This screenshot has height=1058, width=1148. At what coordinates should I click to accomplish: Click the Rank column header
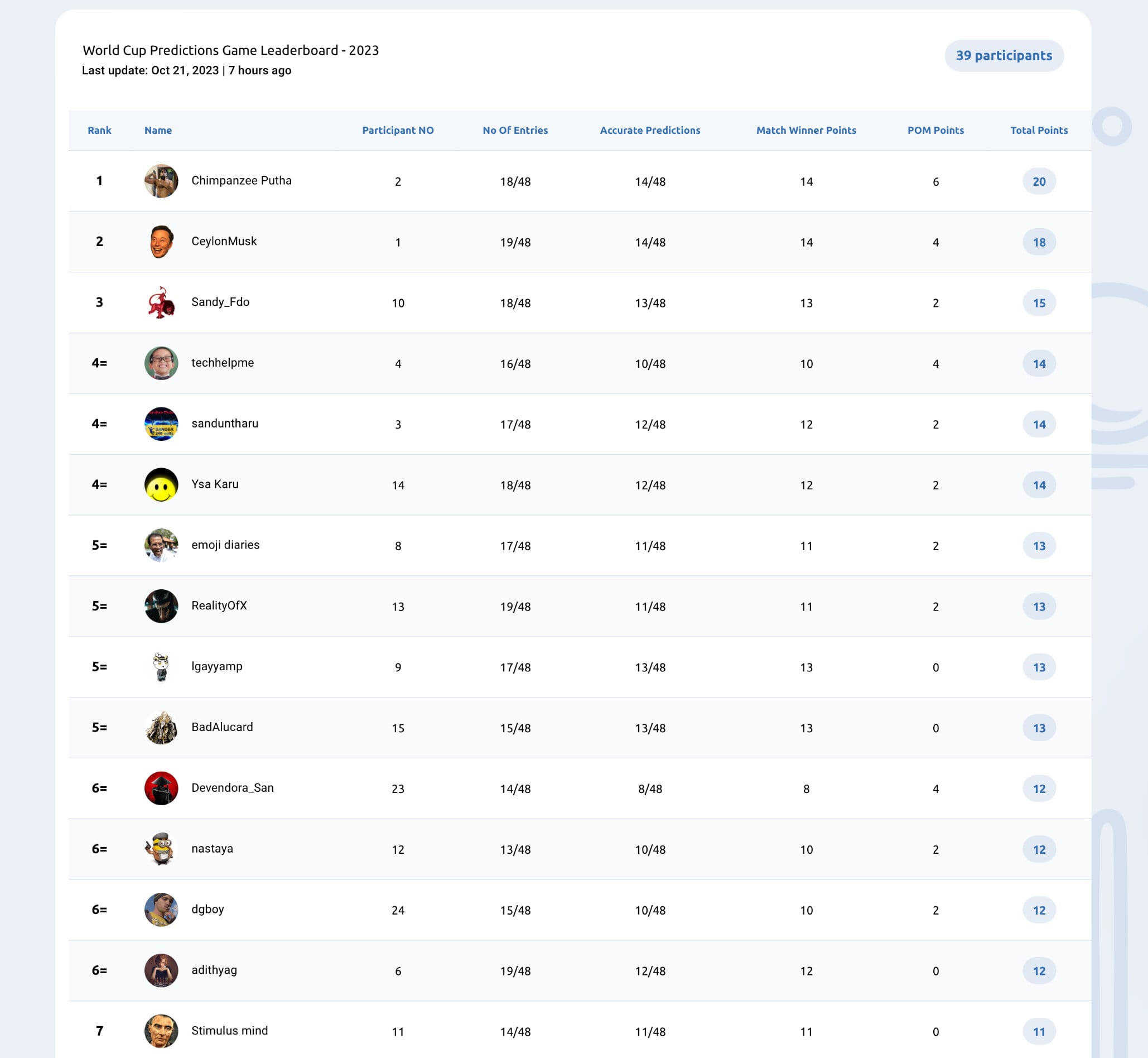pyautogui.click(x=99, y=130)
